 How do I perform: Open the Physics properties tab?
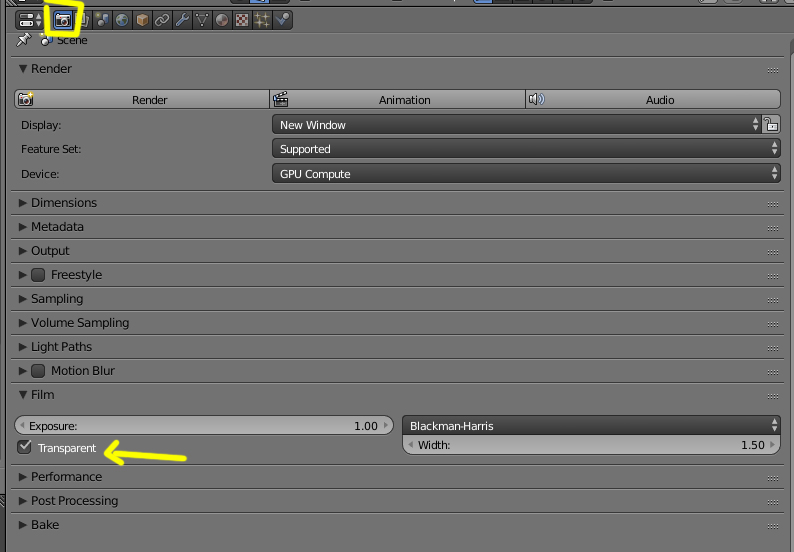(282, 20)
